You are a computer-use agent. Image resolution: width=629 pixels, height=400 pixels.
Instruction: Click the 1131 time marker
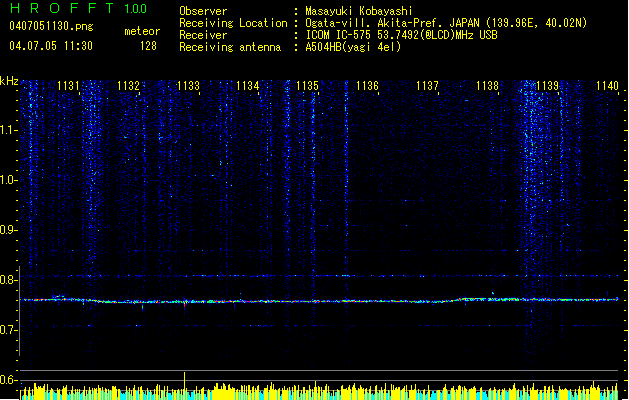[x=69, y=87]
